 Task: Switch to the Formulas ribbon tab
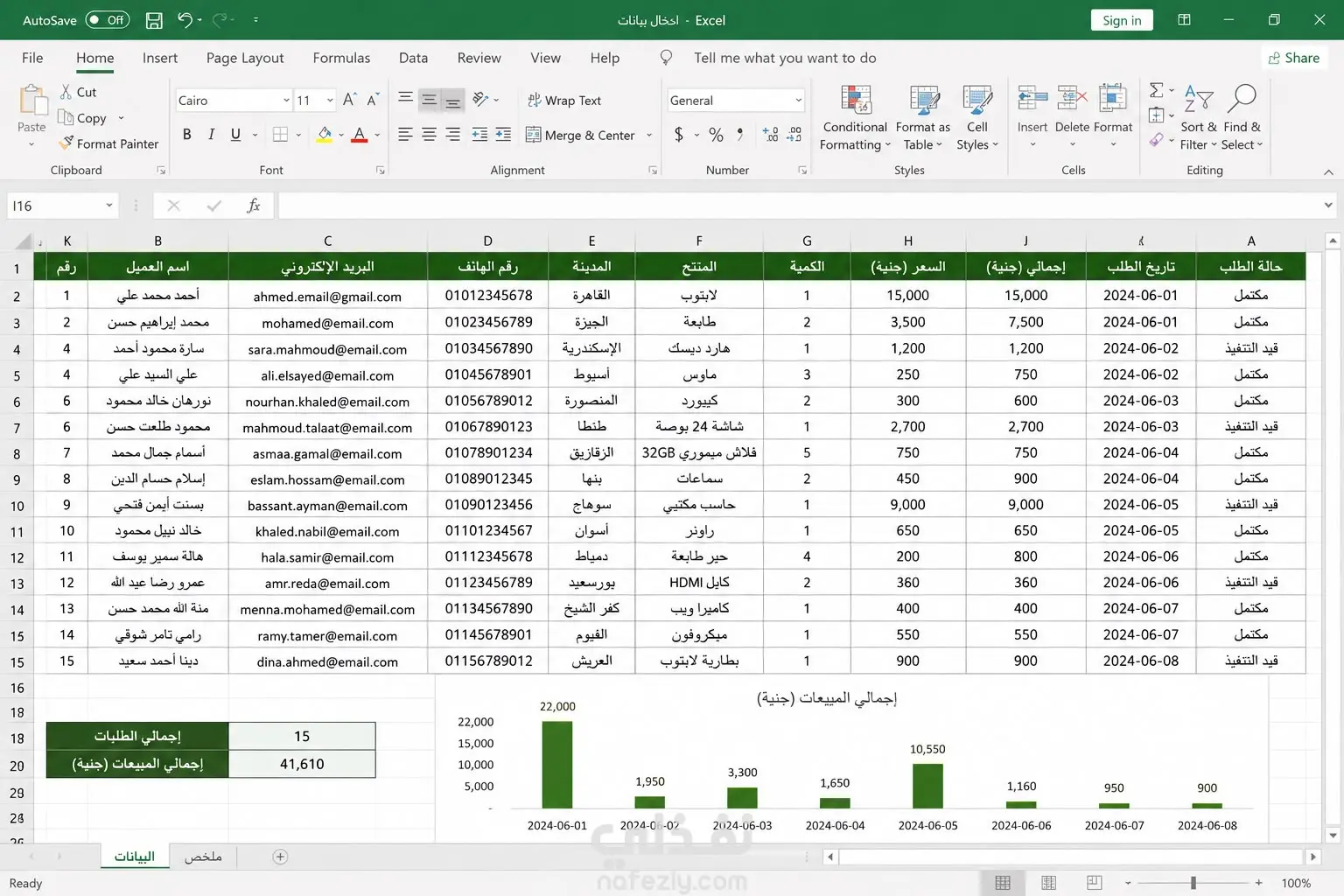point(341,58)
